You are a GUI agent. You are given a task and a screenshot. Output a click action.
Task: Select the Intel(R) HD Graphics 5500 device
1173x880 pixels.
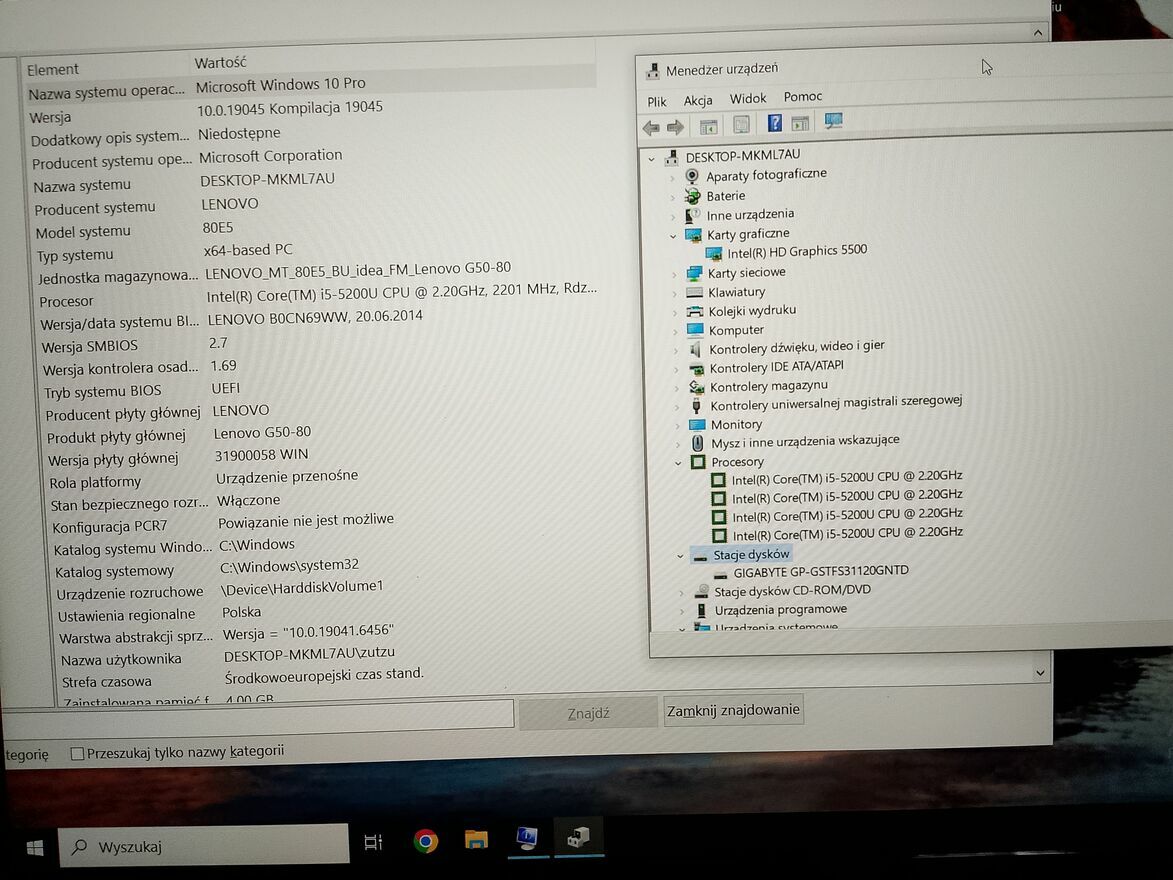[796, 252]
